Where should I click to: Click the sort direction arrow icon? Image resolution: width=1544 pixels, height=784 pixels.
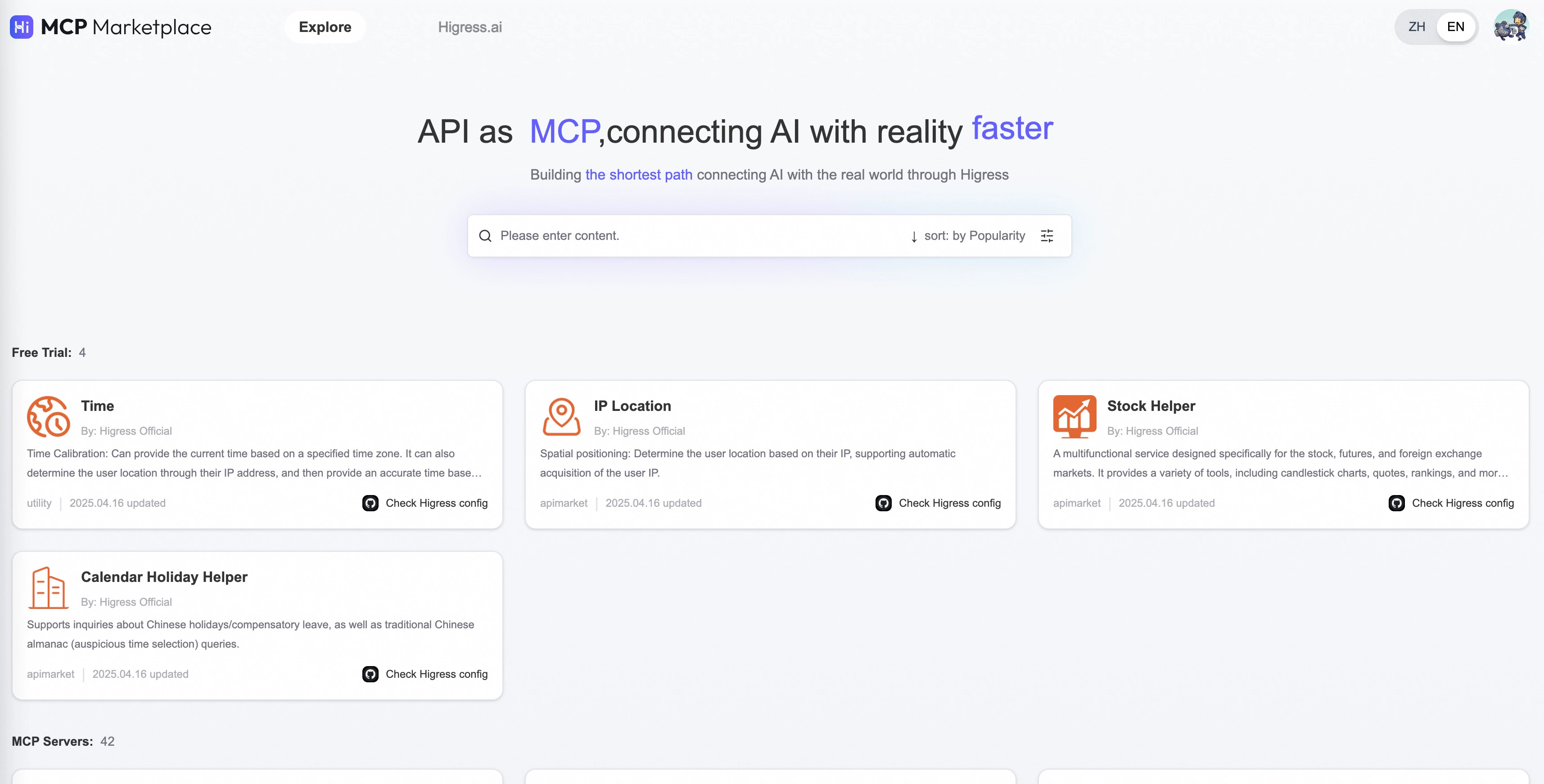[x=914, y=237]
